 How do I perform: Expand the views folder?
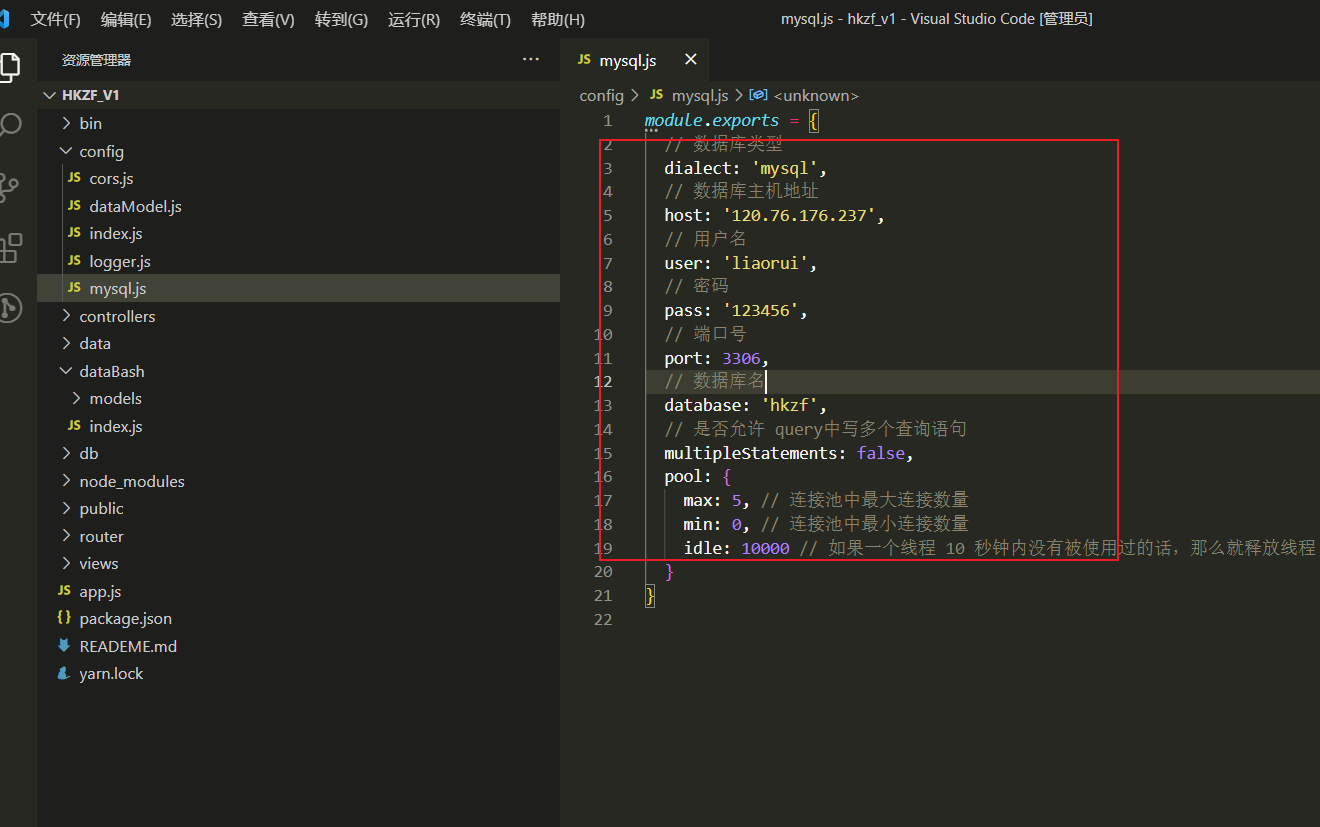tap(66, 563)
